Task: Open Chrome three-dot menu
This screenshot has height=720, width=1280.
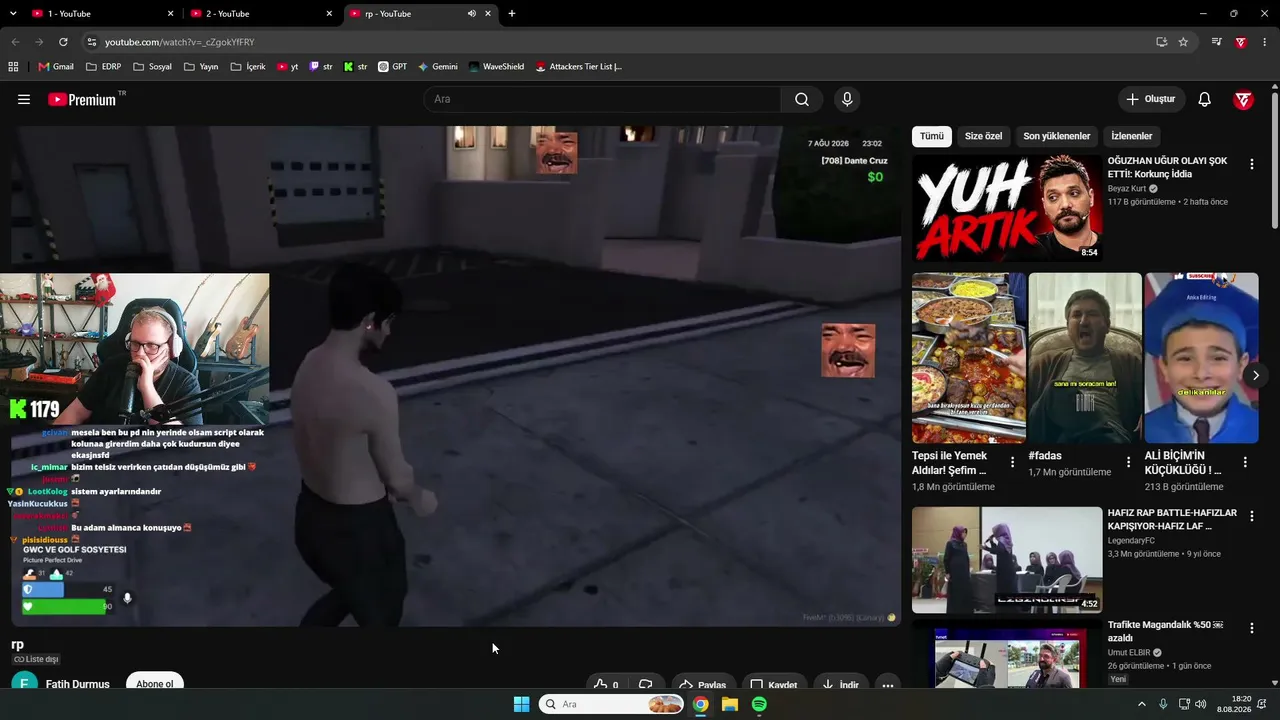Action: tap(1265, 42)
